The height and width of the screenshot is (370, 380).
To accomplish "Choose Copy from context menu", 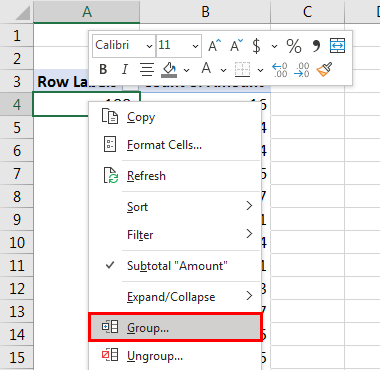I will pos(175,117).
